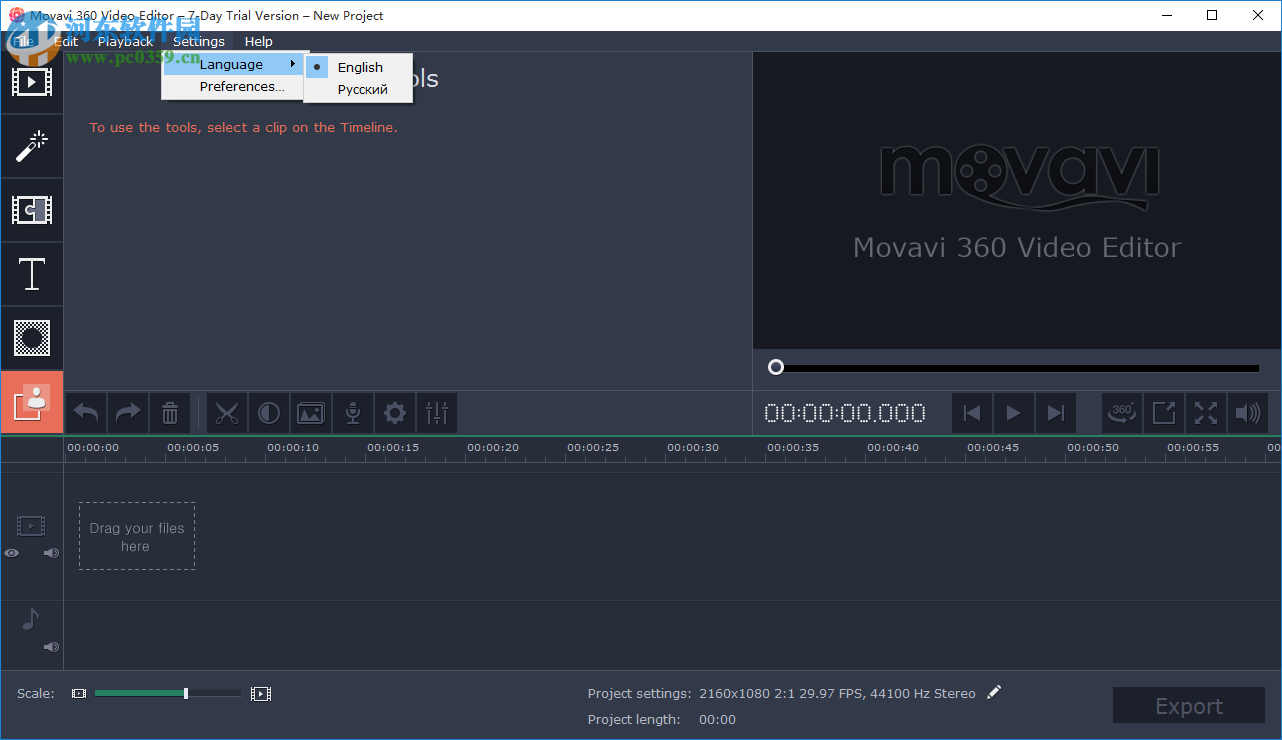1282x740 pixels.
Task: Open Color Adjustments via the contrast icon
Action: click(x=269, y=413)
